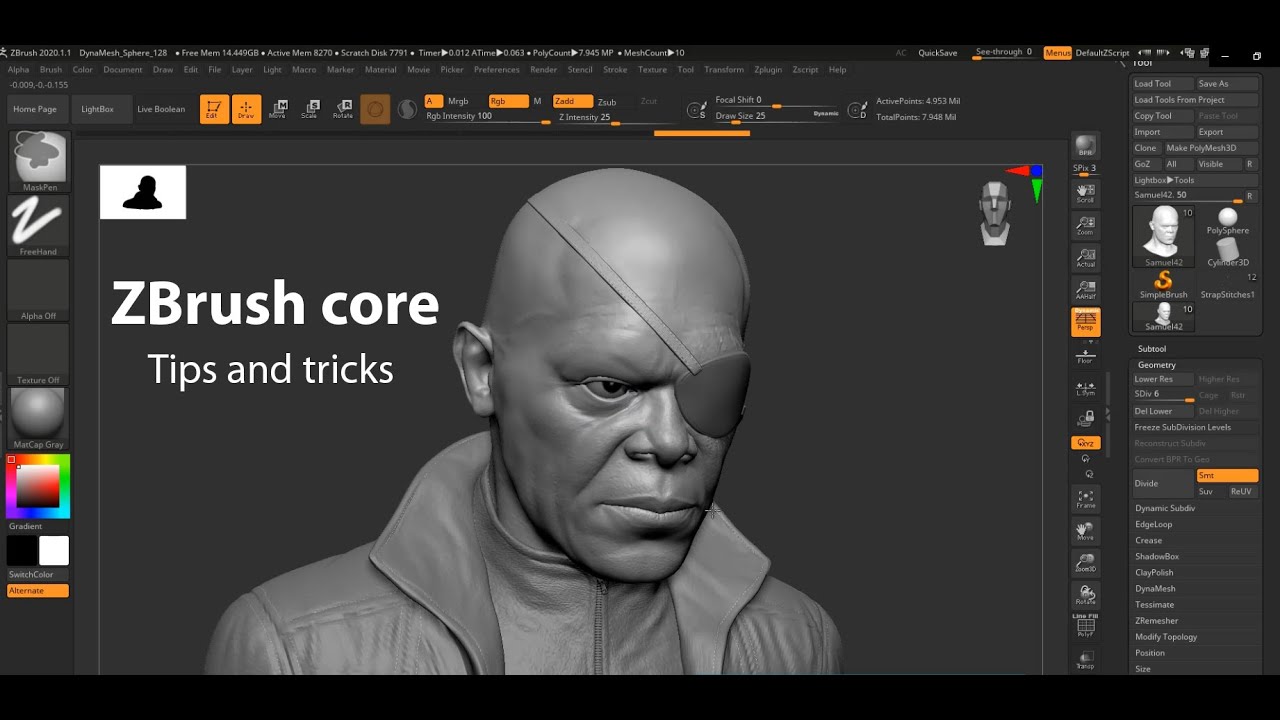
Task: Select the SimpleBrush tool
Action: point(1163,285)
